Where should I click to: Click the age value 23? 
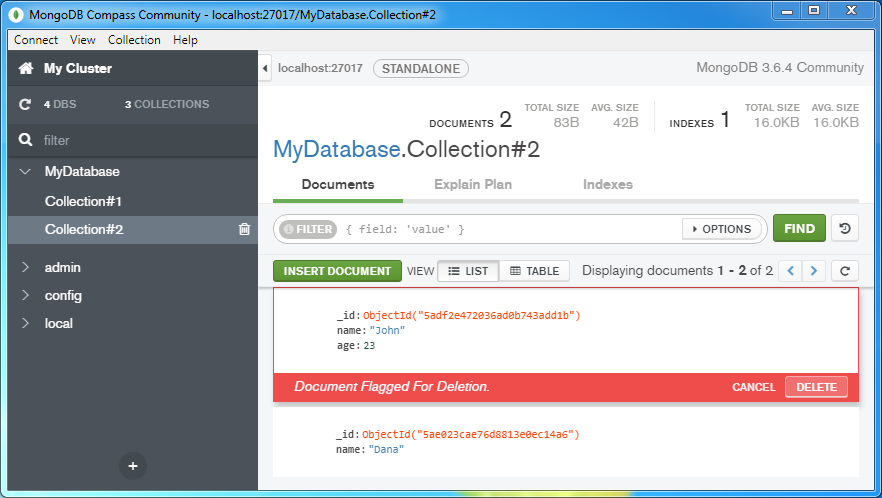tap(369, 346)
